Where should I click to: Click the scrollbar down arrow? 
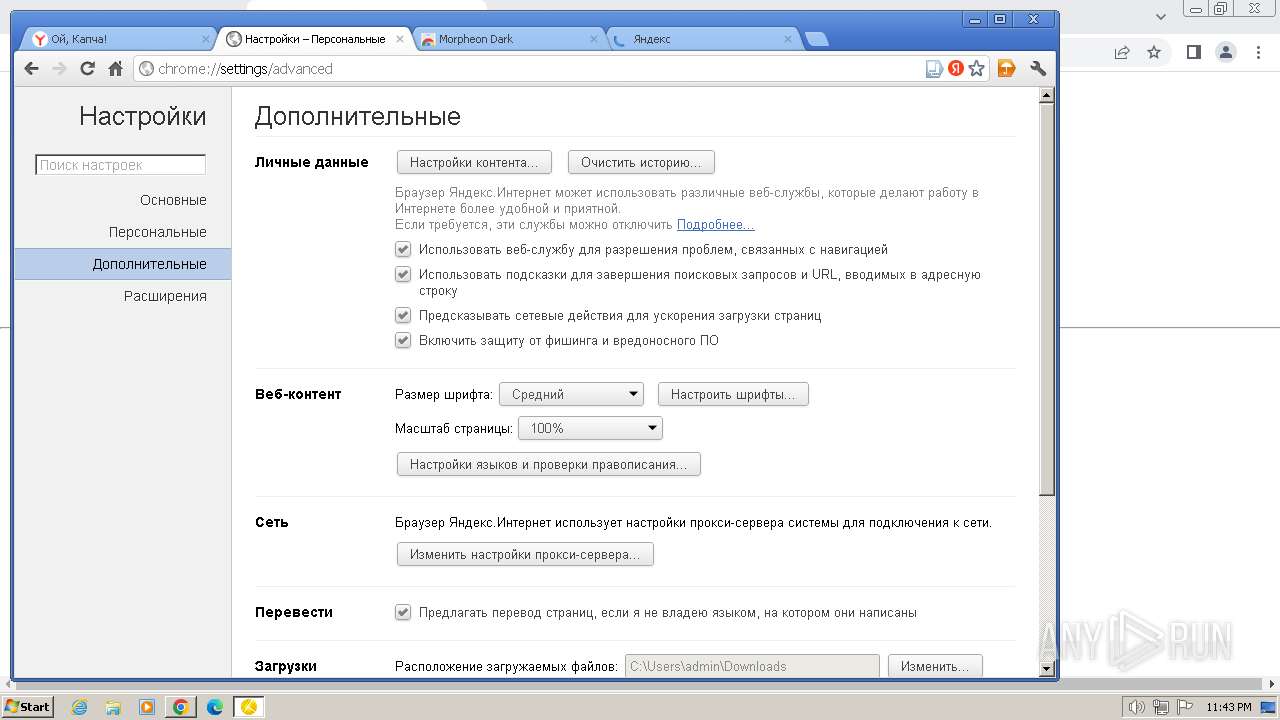[x=1047, y=669]
